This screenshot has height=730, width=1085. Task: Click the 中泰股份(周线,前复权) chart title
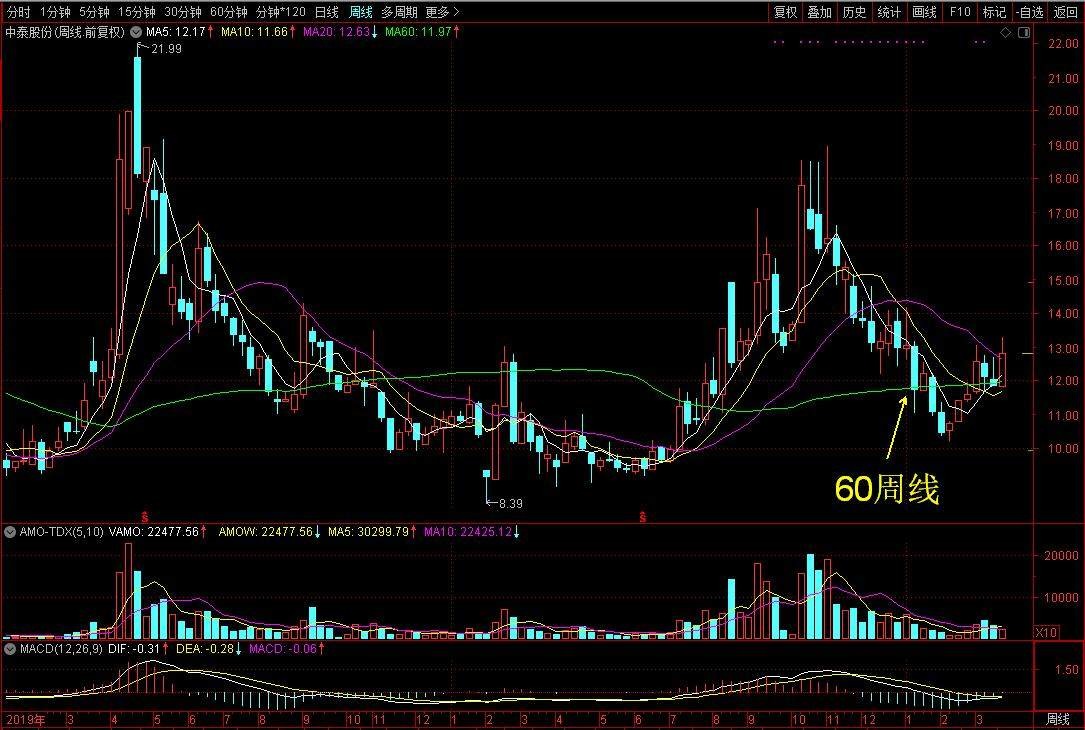coord(65,32)
